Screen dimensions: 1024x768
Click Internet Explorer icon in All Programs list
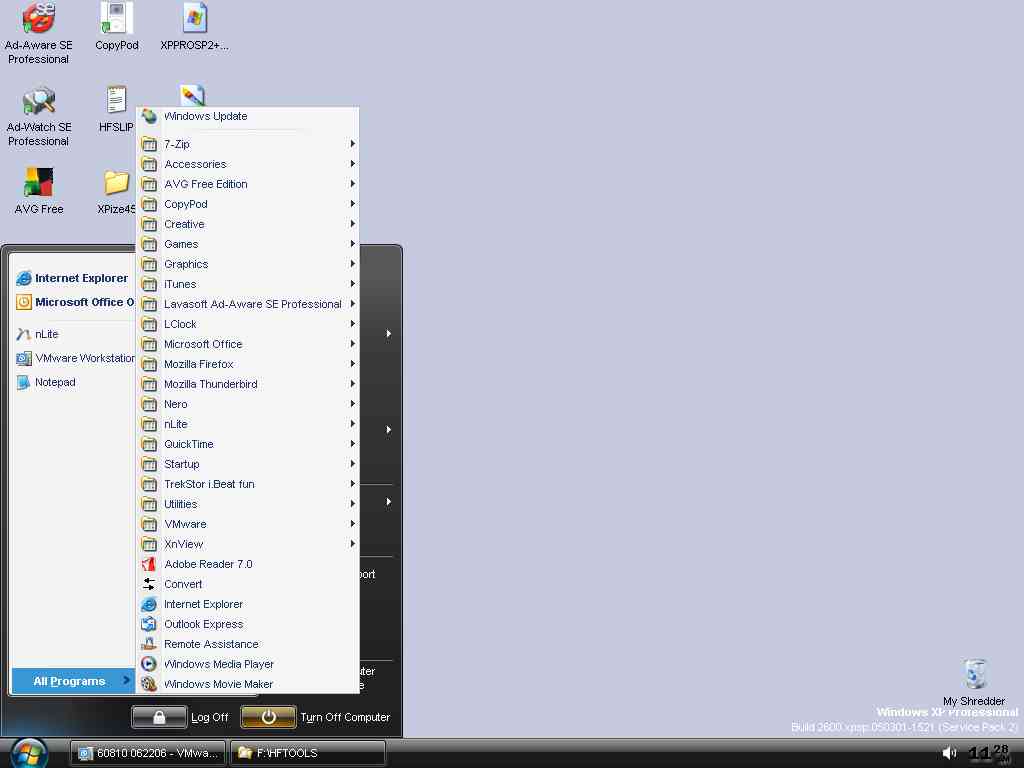(x=149, y=604)
